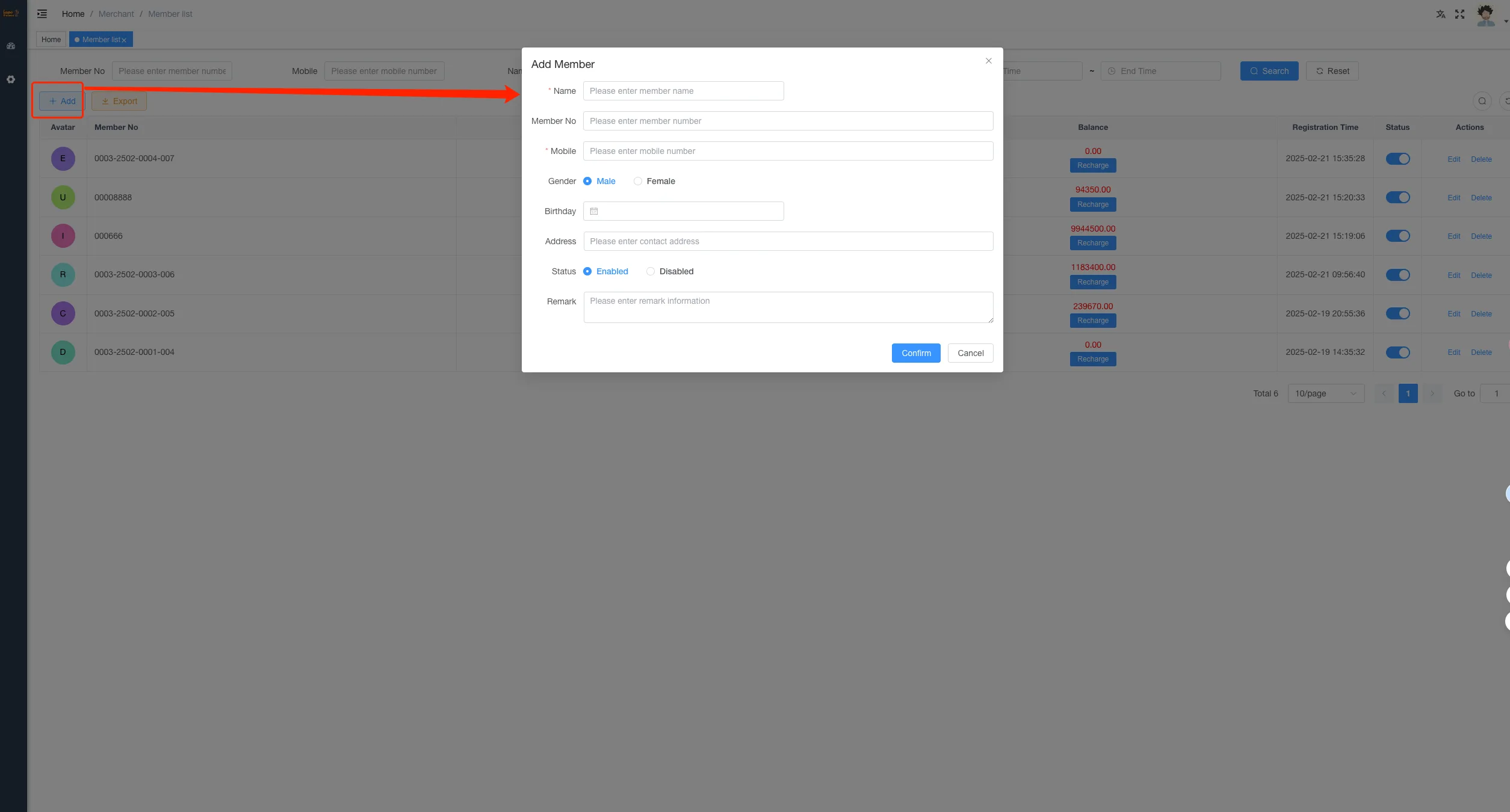Confirm adding the member
Screen dimensions: 1510x812
coord(916,353)
